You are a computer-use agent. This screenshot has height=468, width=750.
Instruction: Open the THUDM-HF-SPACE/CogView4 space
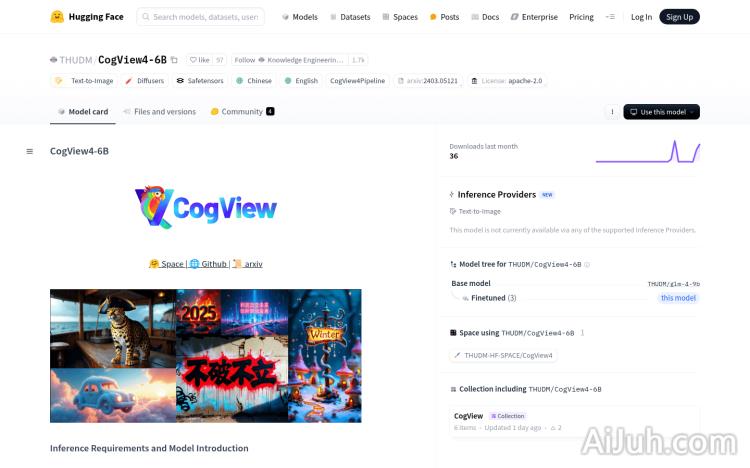pyautogui.click(x=503, y=356)
